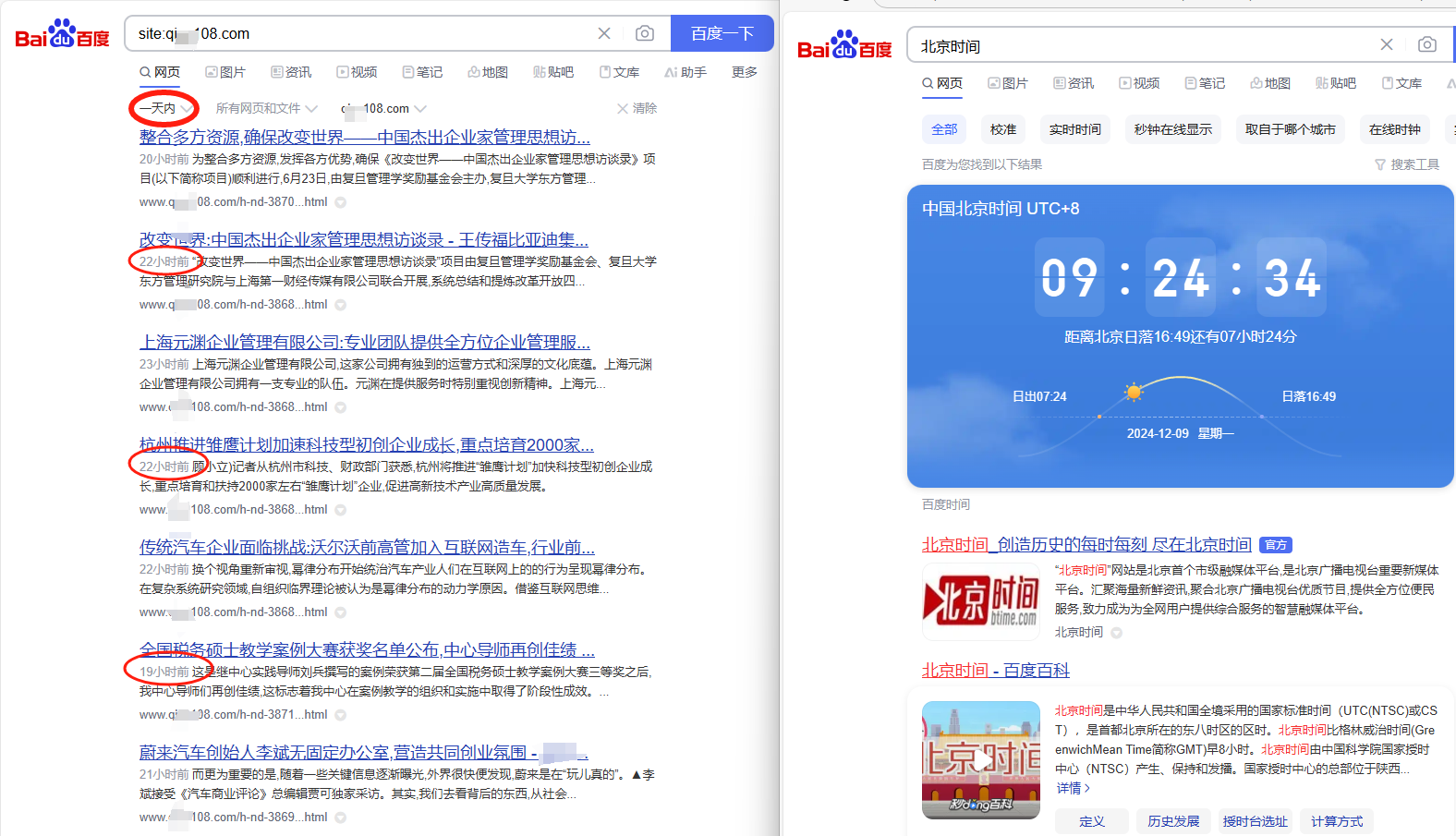Expand the 所有网页和文件 filter dropdown
Image resolution: width=1456 pixels, height=836 pixels.
tap(266, 108)
